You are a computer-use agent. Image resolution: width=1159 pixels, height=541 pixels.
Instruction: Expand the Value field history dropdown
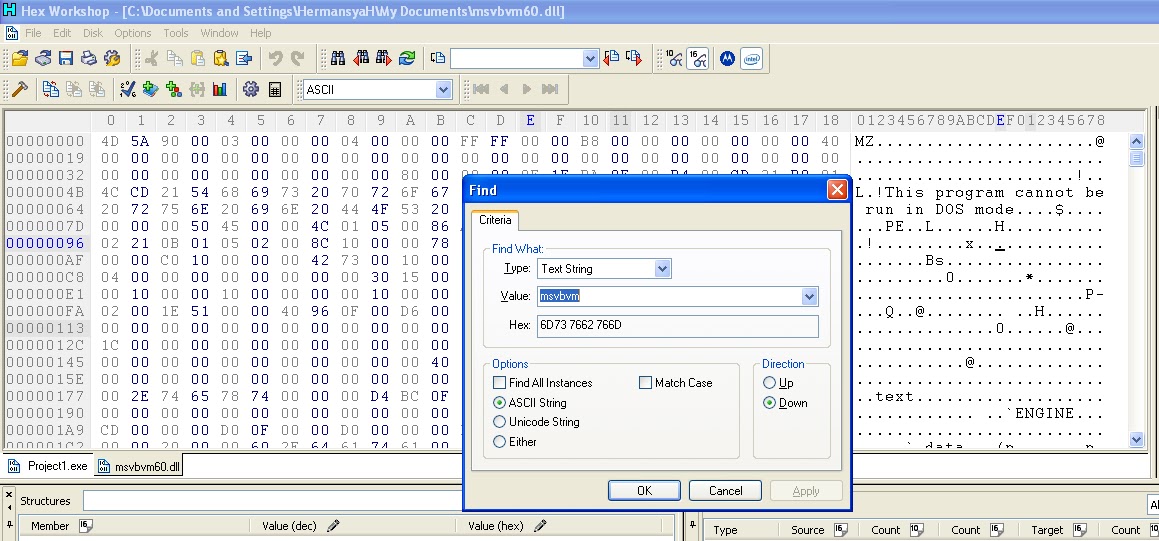point(809,296)
